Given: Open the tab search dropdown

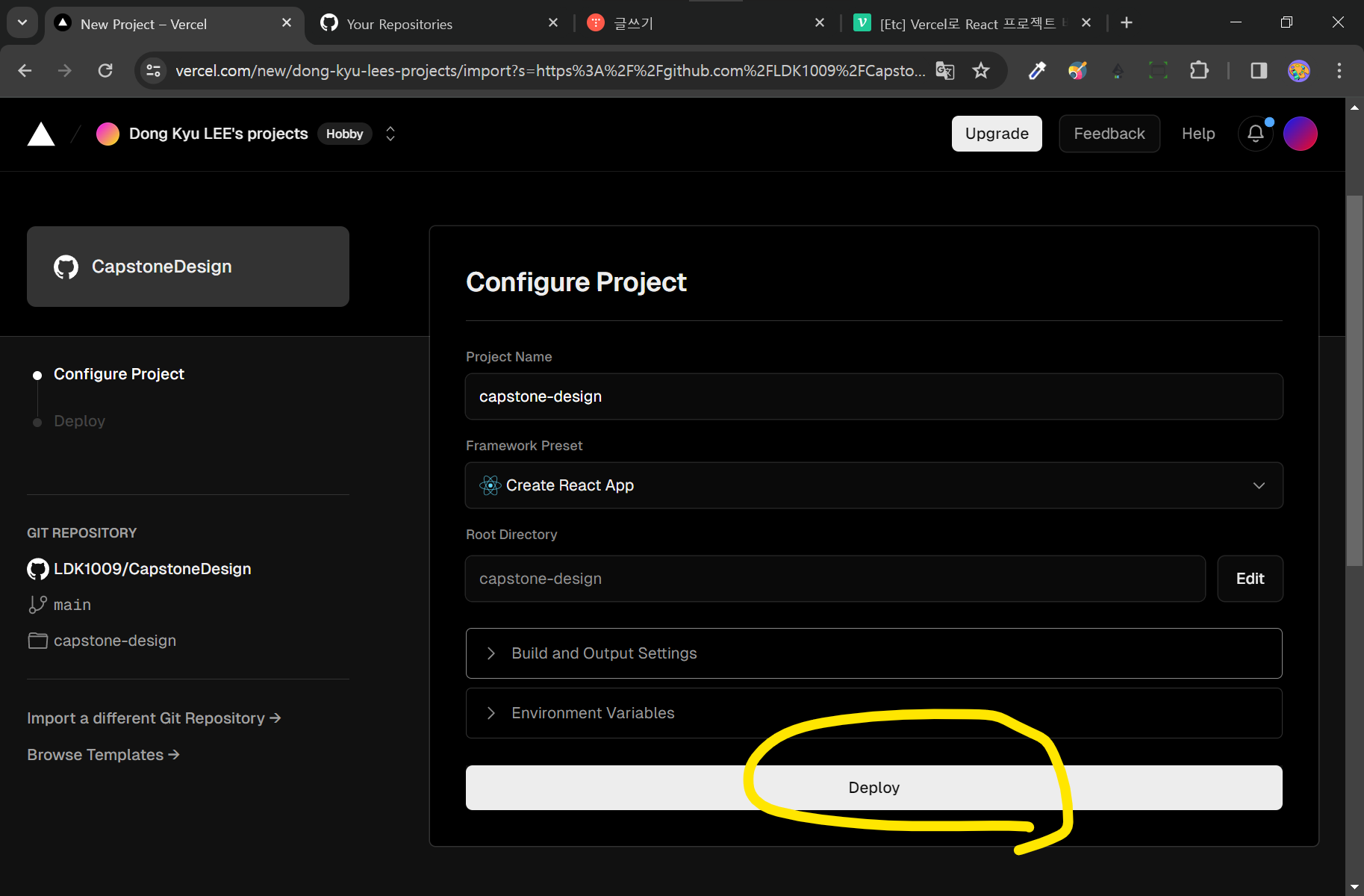Looking at the screenshot, I should pyautogui.click(x=22, y=23).
